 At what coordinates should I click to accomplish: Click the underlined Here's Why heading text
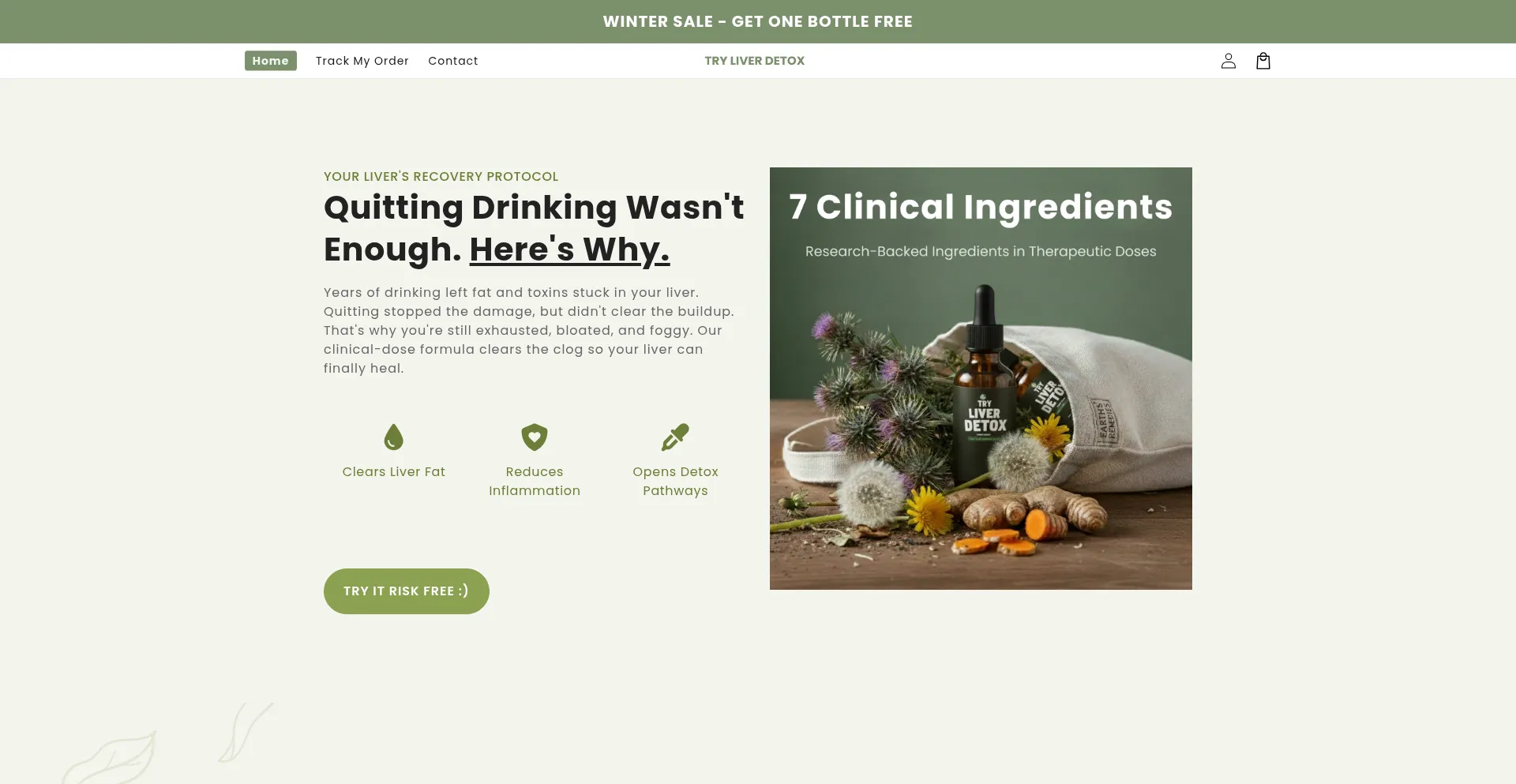tap(569, 249)
